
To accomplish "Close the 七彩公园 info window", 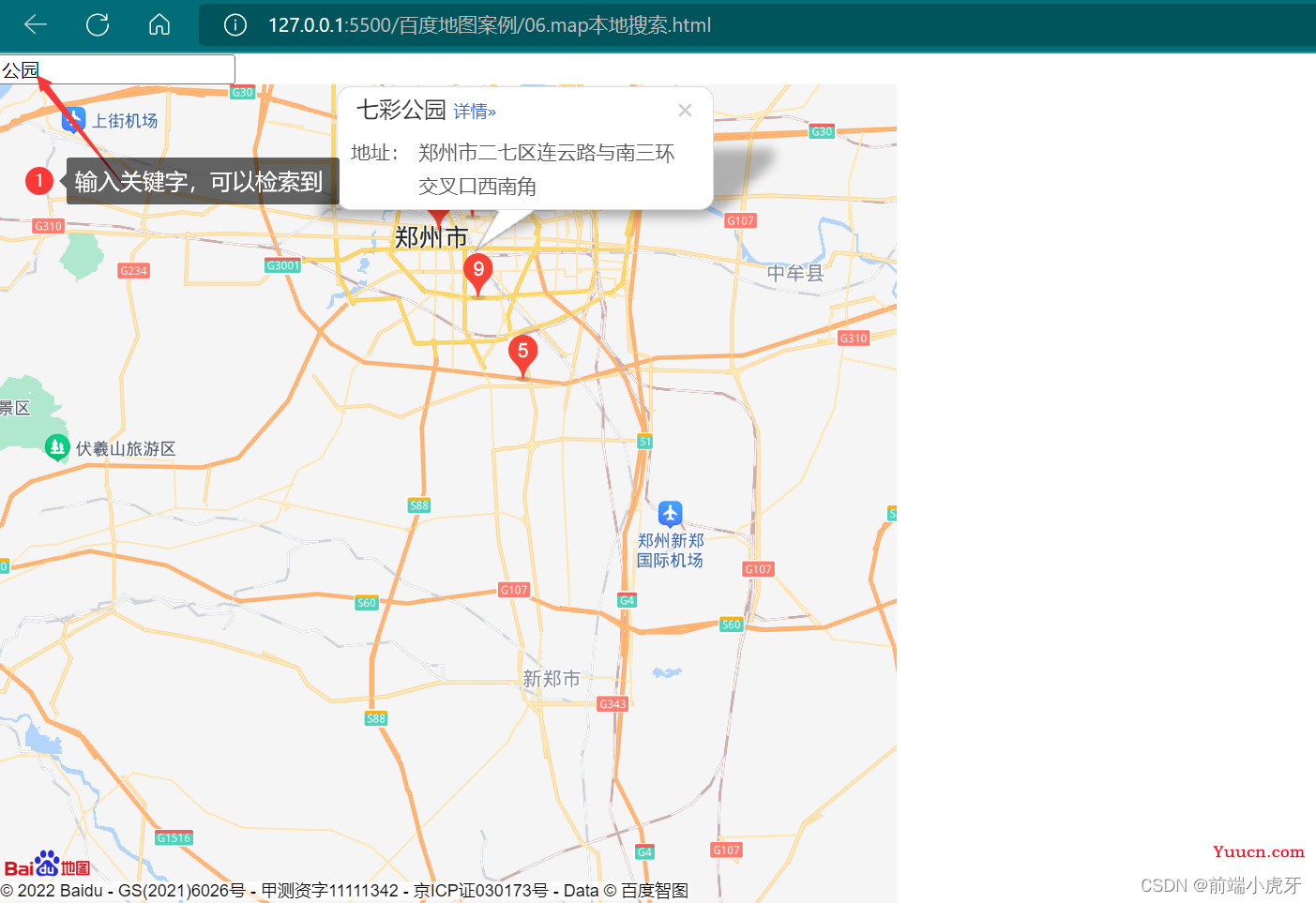I will (x=686, y=111).
